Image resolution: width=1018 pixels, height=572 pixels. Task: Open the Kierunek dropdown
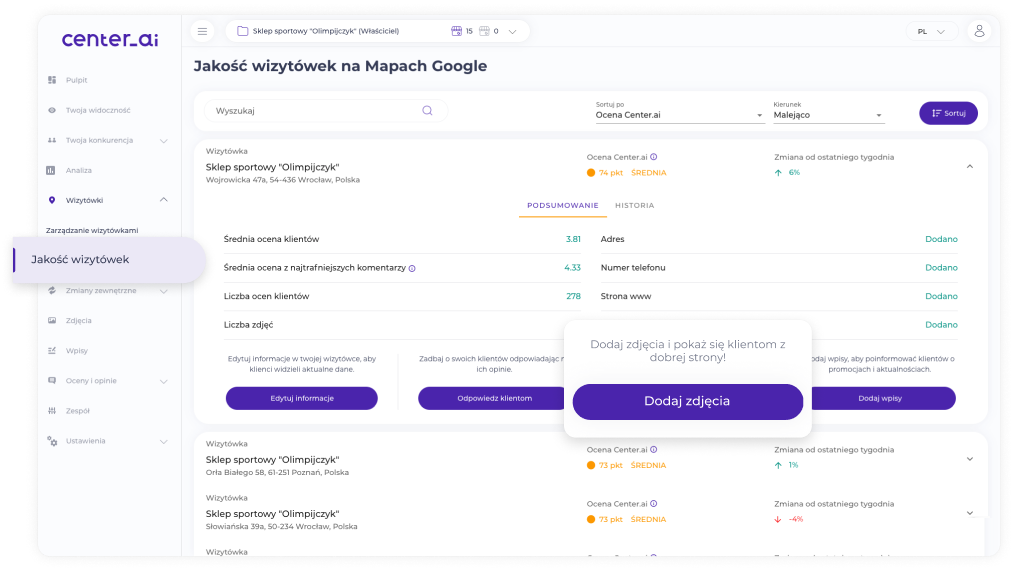(x=828, y=115)
